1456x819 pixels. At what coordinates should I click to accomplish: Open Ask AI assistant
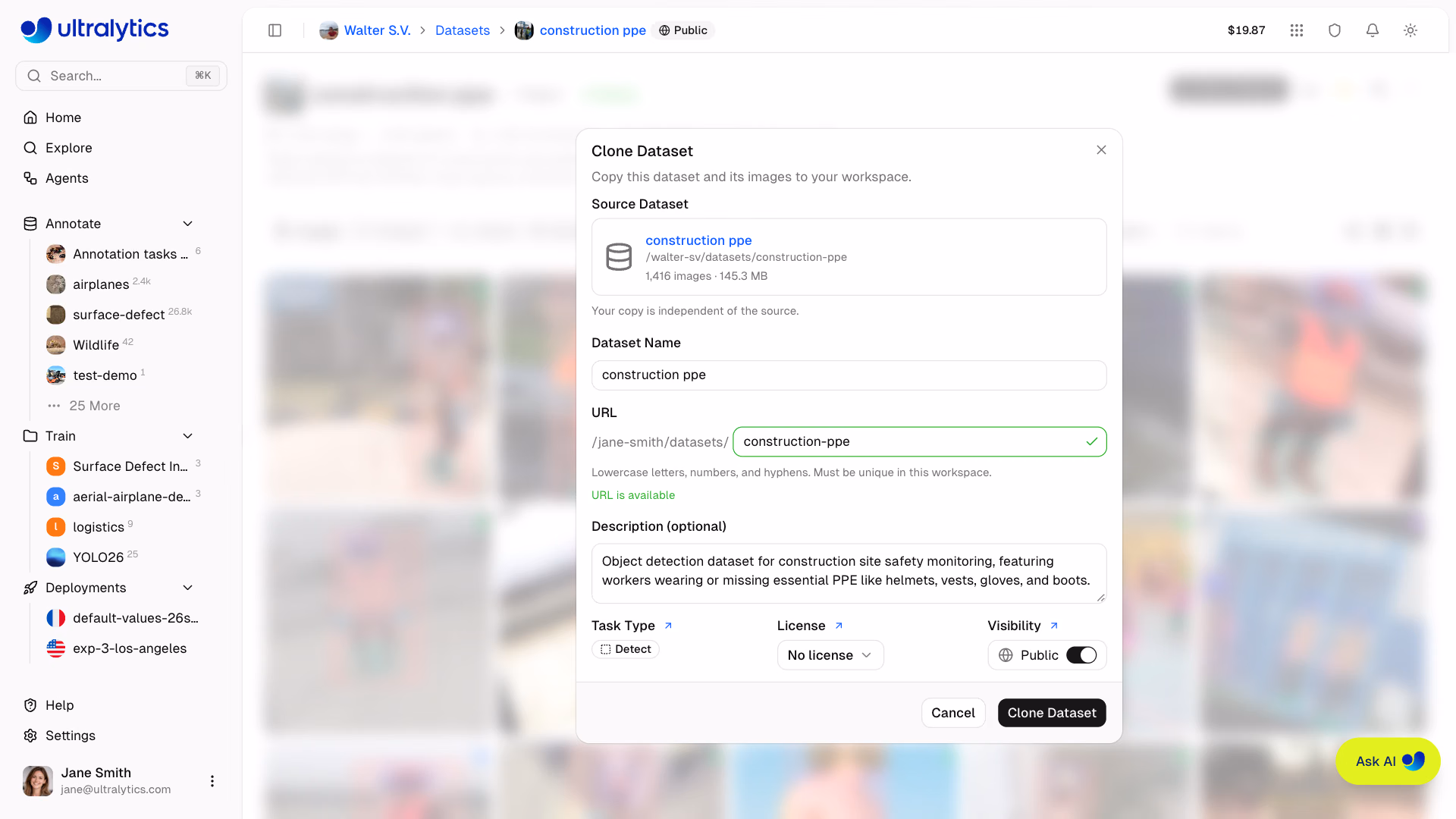point(1388,761)
